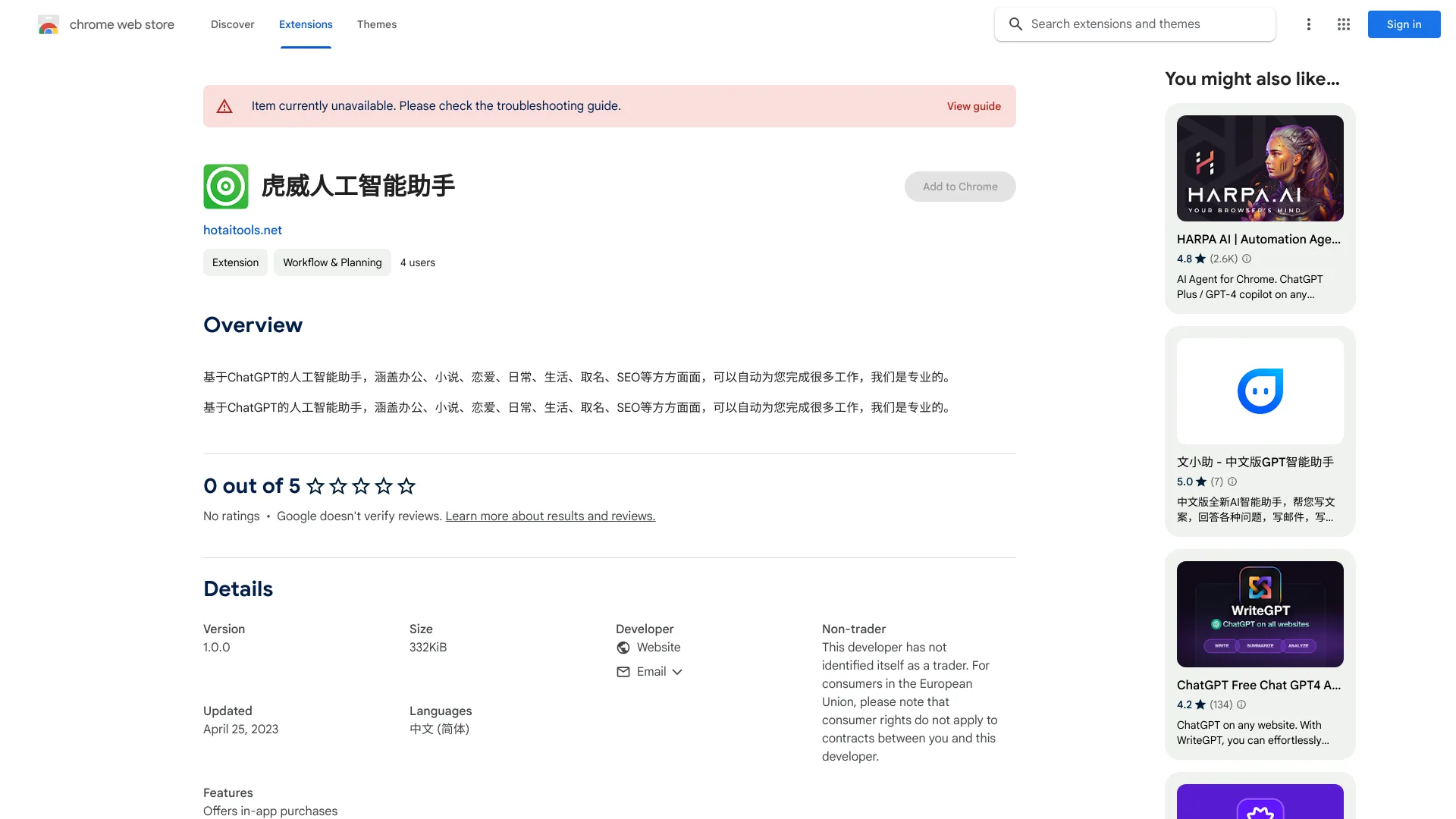Click the info icon beside 文小助 rating
Screen dimensions: 1456x819
1232,482
